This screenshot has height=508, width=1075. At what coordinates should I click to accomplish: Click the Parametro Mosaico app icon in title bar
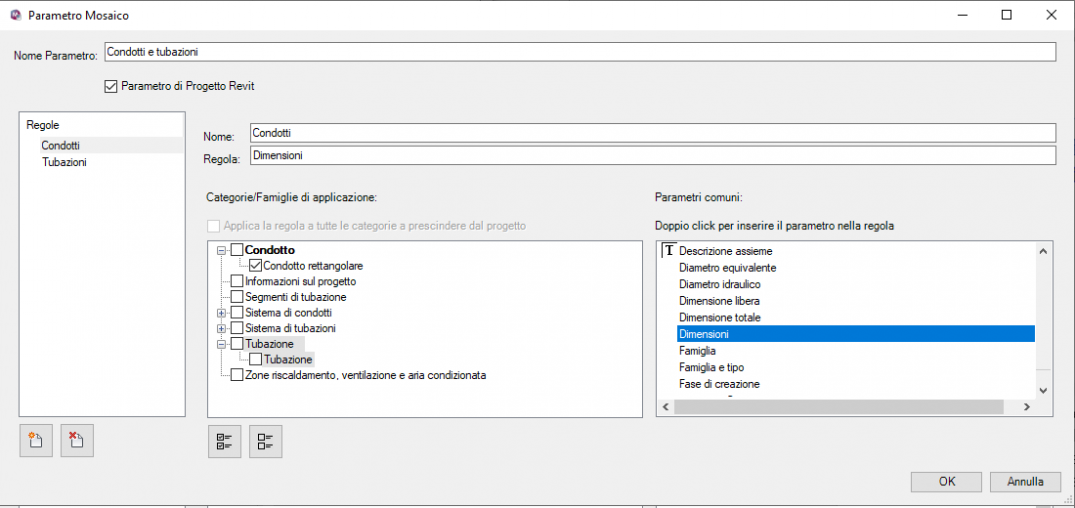click(x=16, y=15)
